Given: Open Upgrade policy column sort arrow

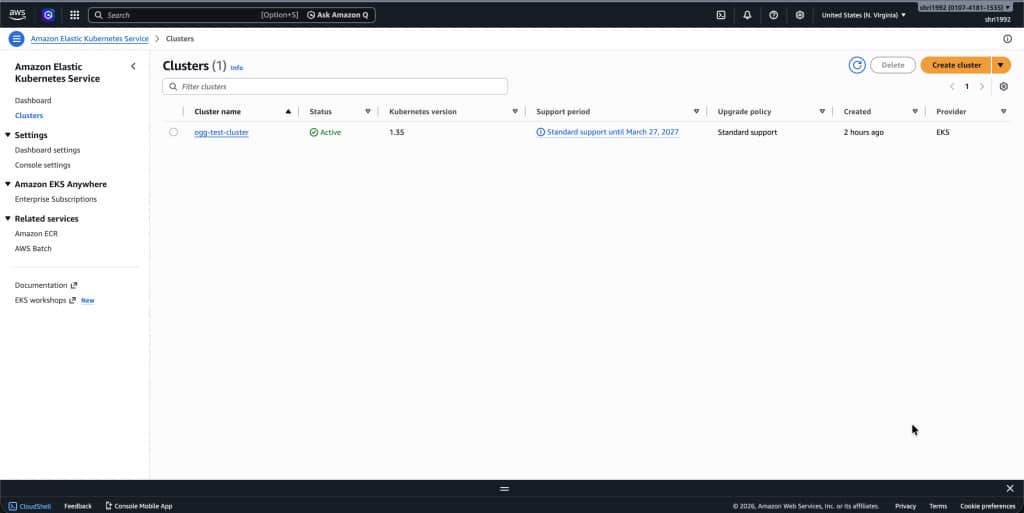Looking at the screenshot, I should 822,112.
